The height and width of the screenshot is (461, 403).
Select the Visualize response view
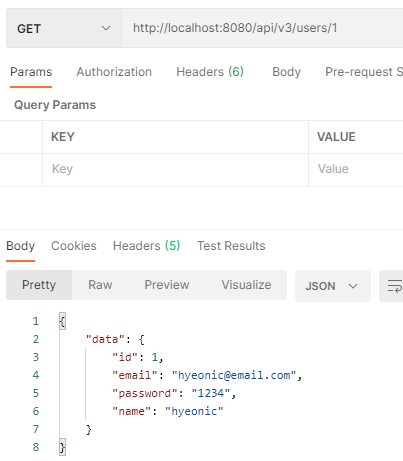[246, 285]
